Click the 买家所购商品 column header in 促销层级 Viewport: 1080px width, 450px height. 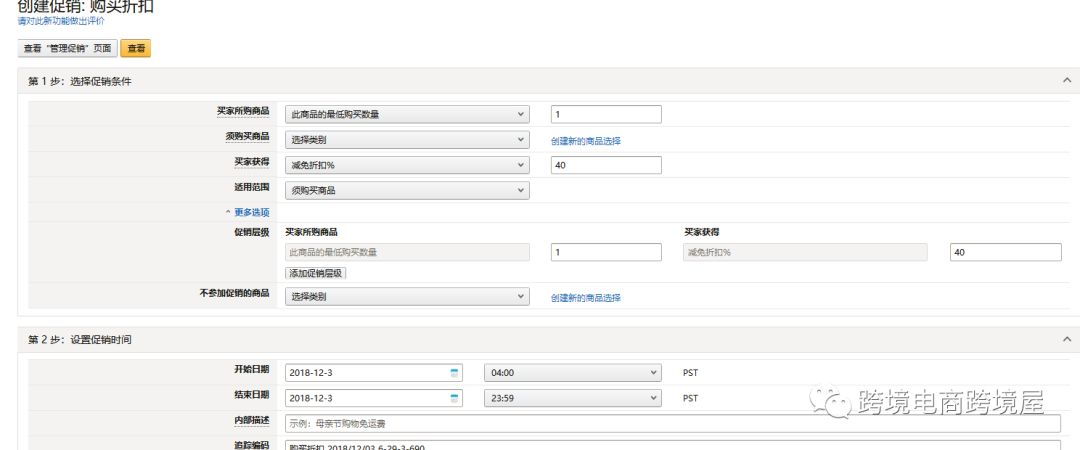(x=311, y=232)
